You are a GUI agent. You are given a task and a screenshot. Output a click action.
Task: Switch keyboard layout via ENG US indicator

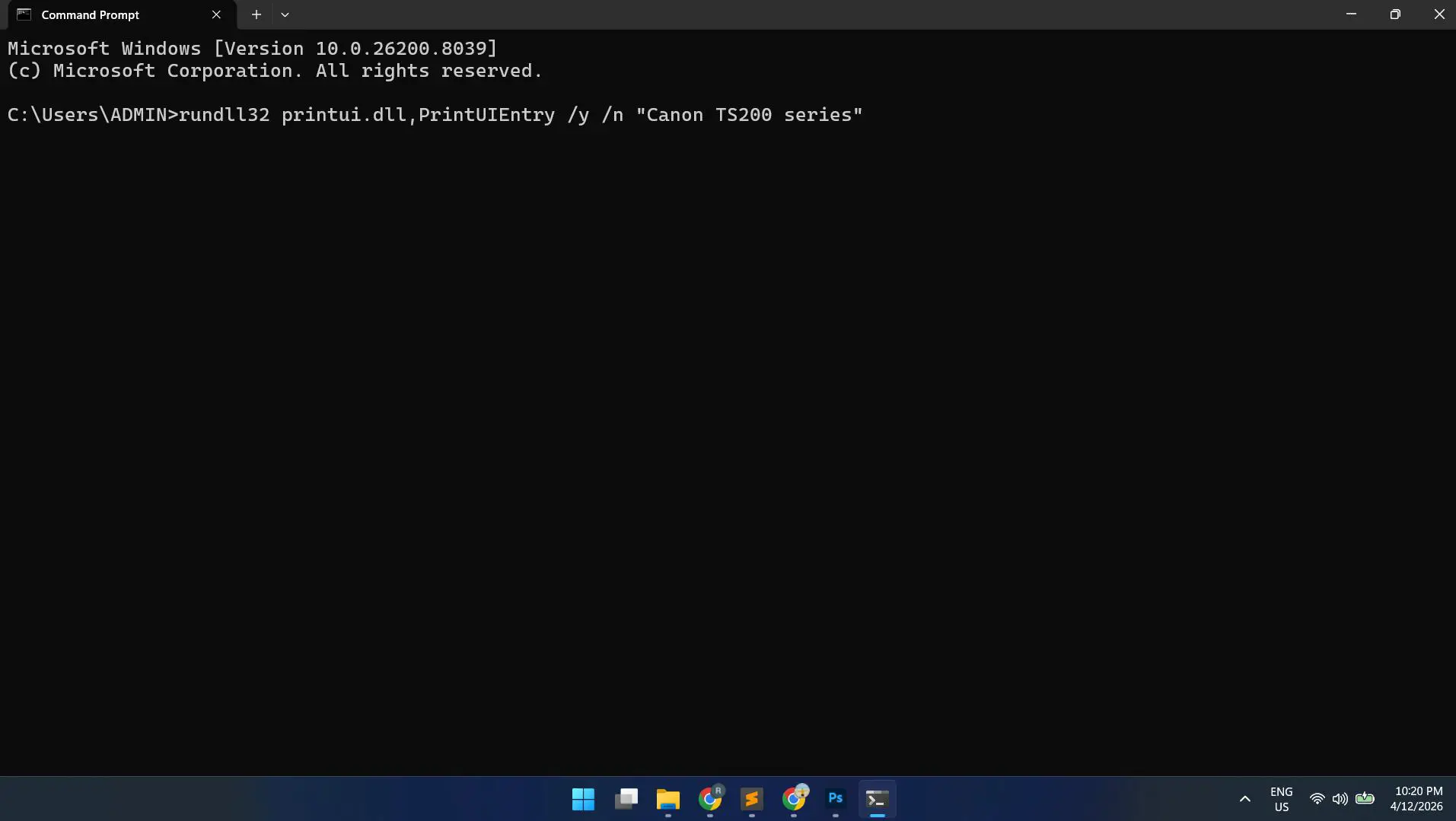(1281, 799)
